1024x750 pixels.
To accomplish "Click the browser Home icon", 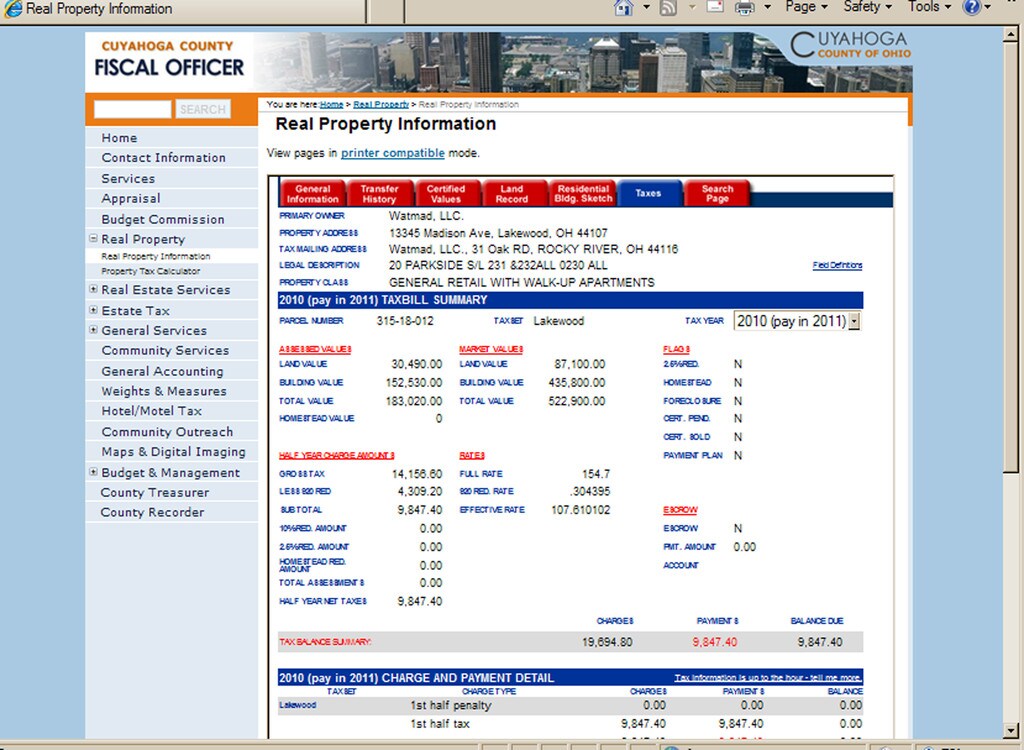I will click(624, 8).
